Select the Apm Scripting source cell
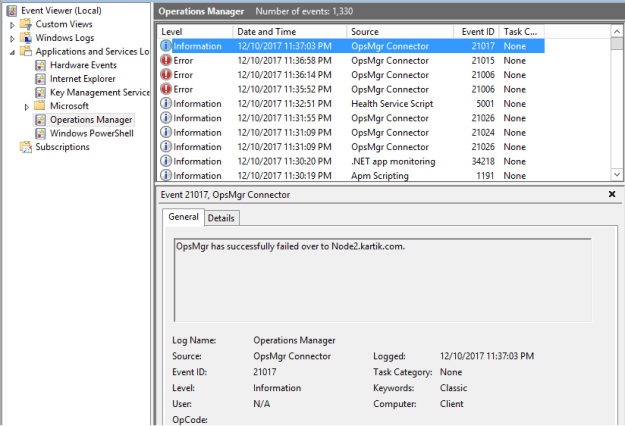625x426 pixels. tap(379, 175)
